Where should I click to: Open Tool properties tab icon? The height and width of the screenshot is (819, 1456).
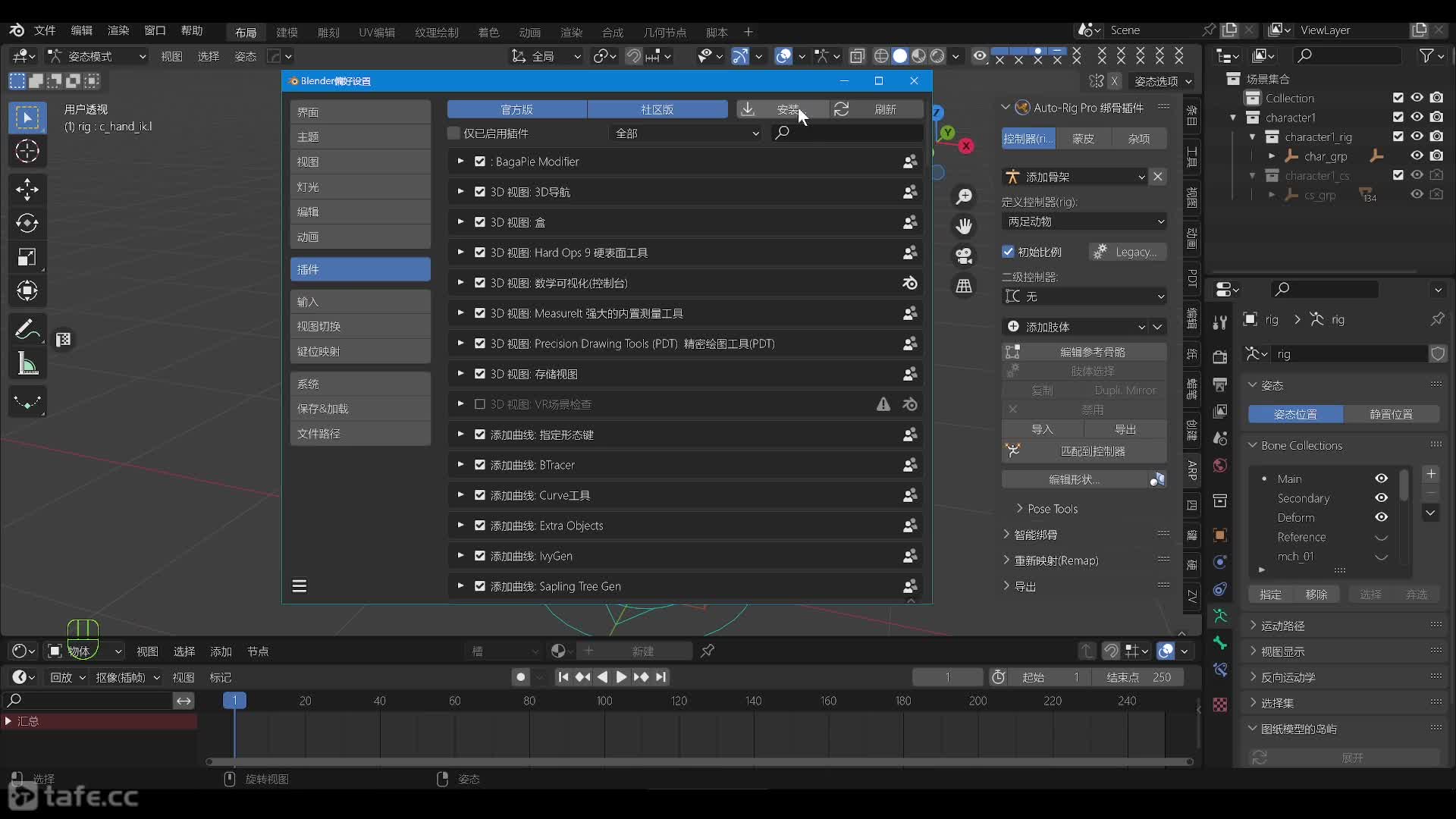1219,323
